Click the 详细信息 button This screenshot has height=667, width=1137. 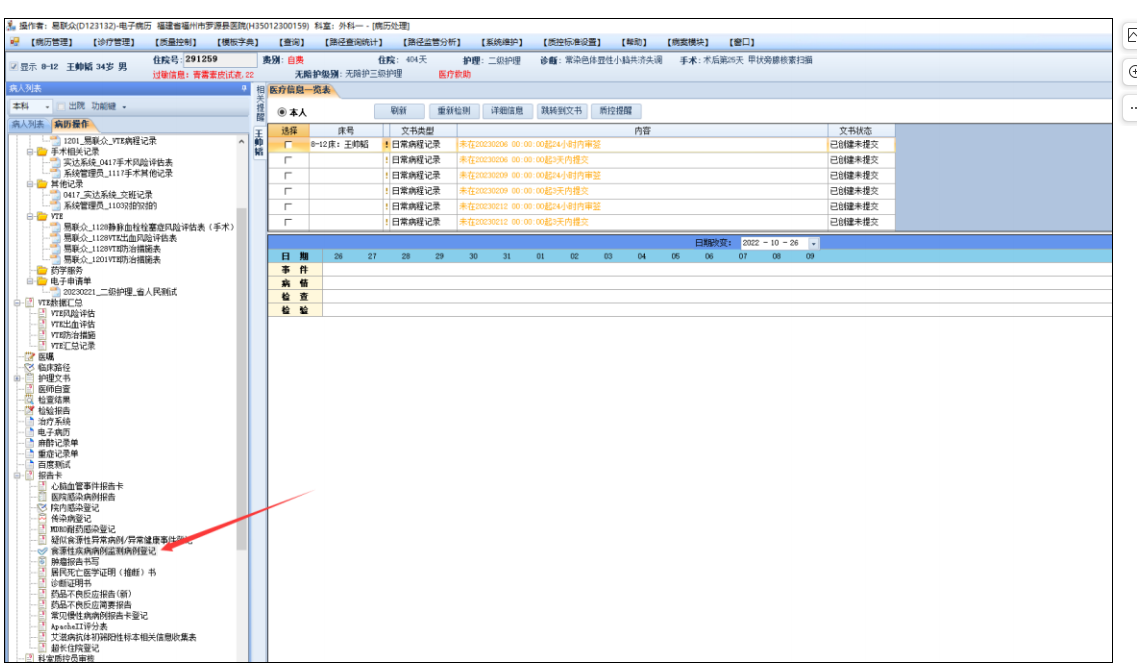(507, 111)
